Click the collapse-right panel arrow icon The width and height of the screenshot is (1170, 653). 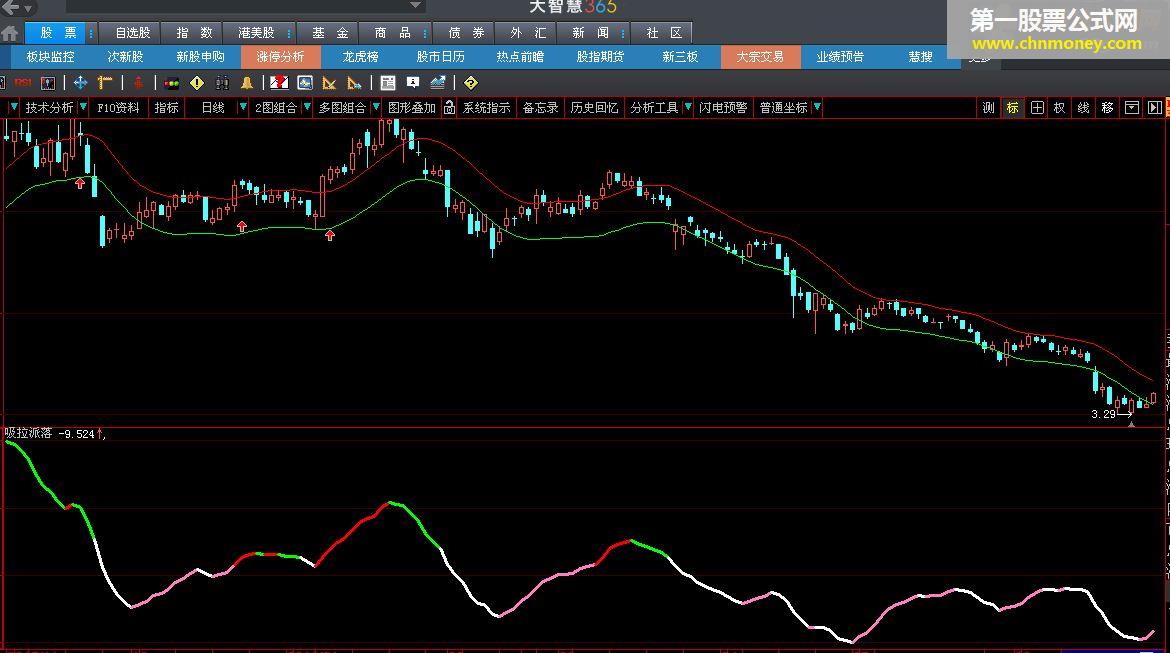pyautogui.click(x=1154, y=107)
